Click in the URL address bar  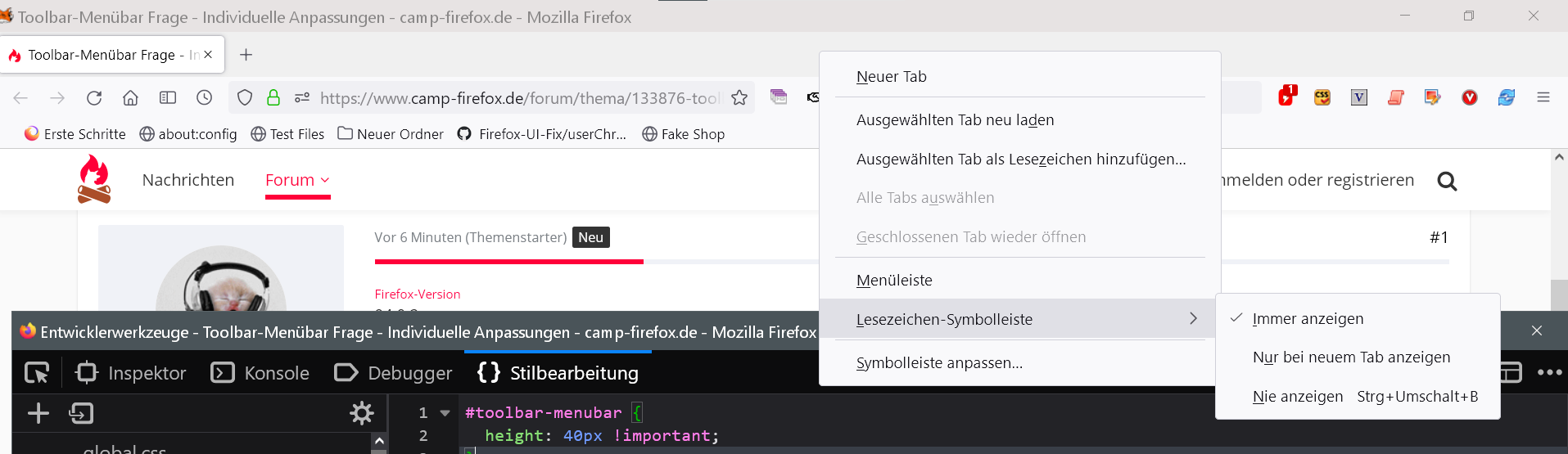point(516,98)
